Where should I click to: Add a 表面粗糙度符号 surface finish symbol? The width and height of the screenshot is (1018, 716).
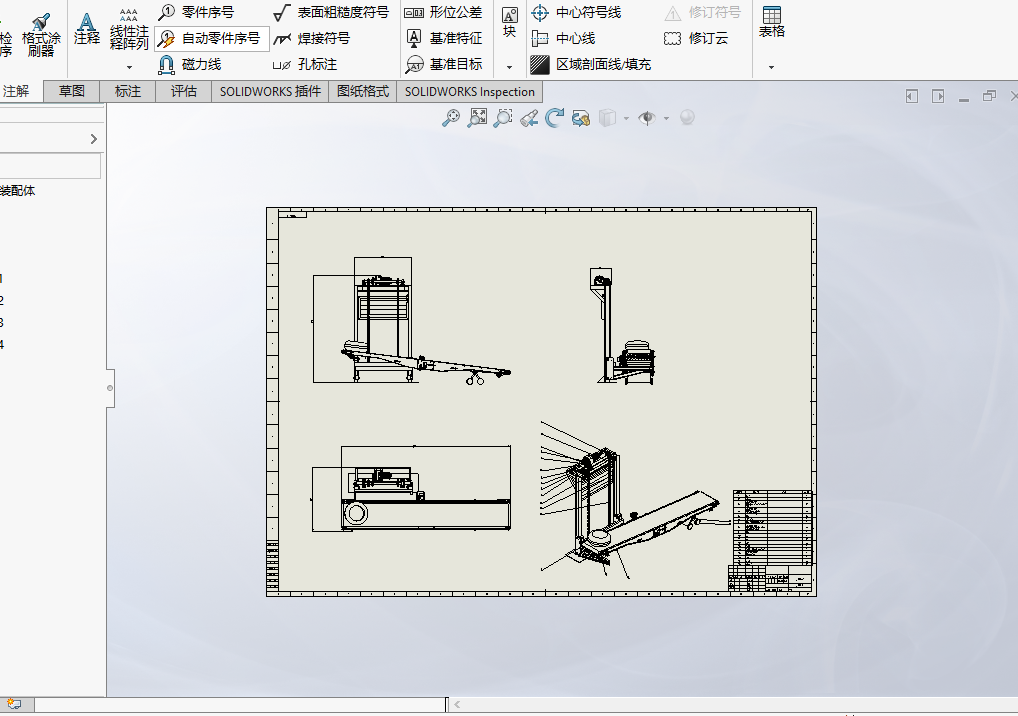point(331,12)
